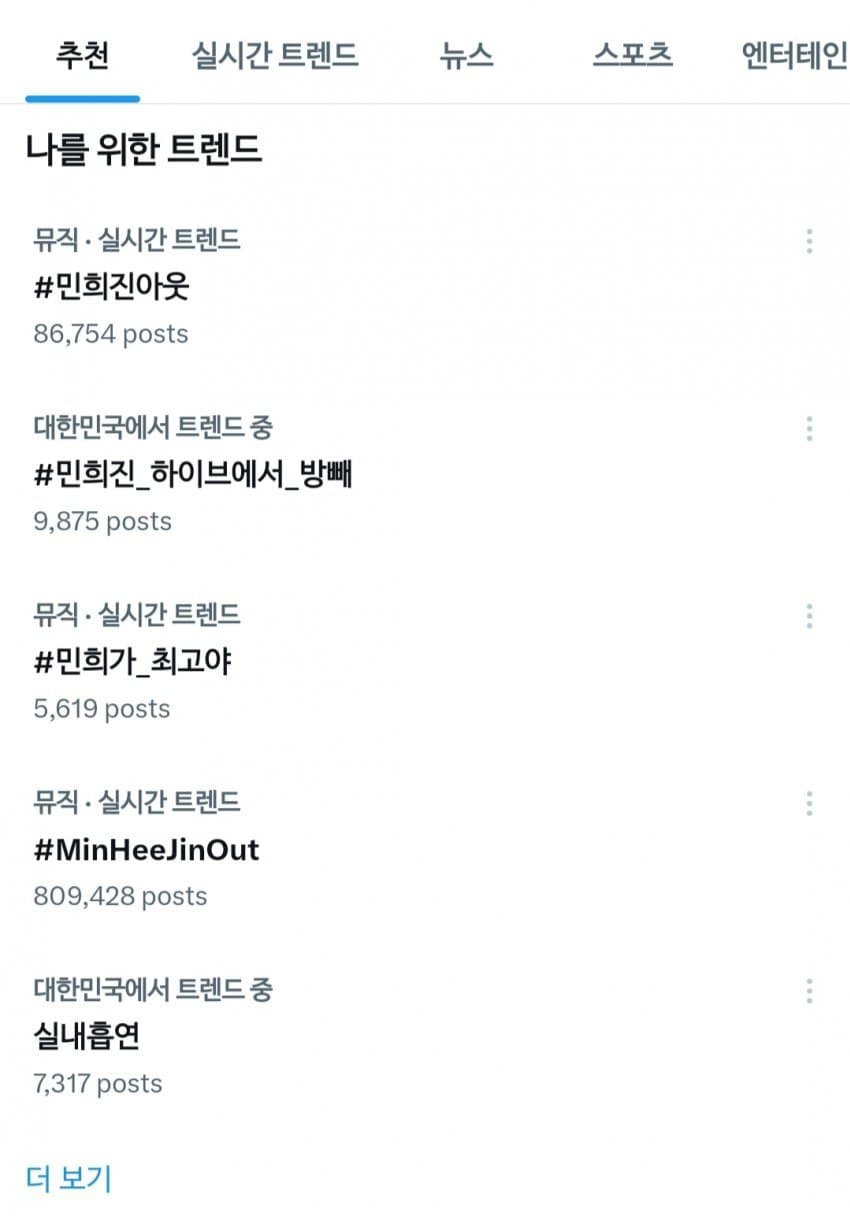Open the #MinHeeJinOut hashtag trend
The width and height of the screenshot is (850, 1216).
[x=146, y=850]
